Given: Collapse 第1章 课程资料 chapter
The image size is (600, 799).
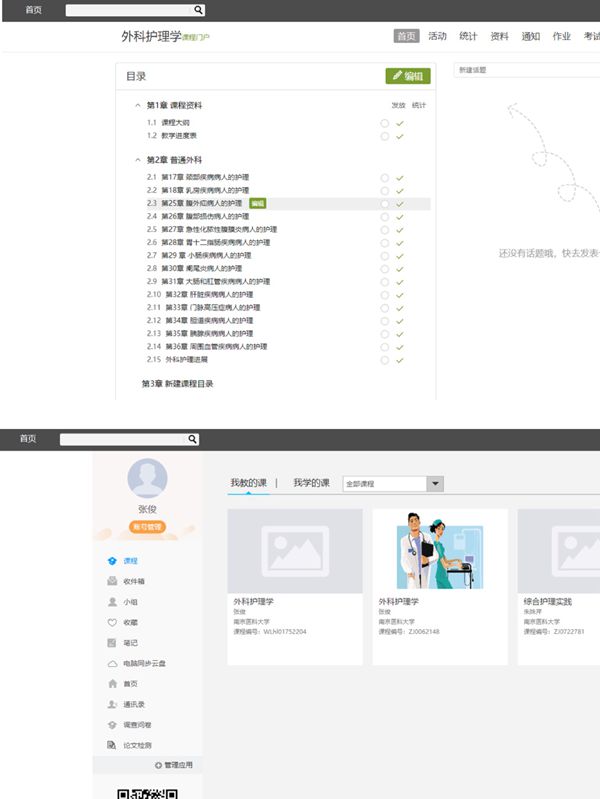Looking at the screenshot, I should pyautogui.click(x=138, y=105).
